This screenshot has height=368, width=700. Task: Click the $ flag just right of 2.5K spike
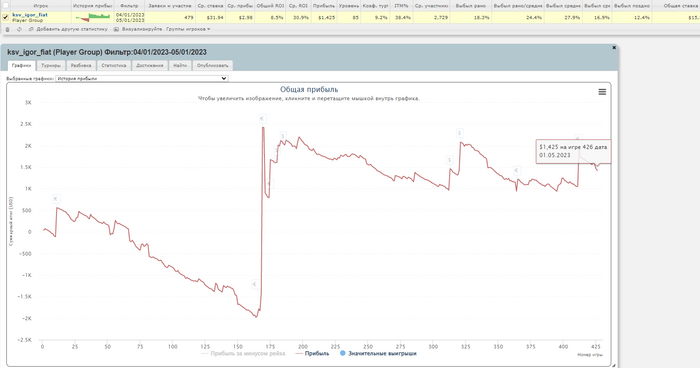[283, 136]
